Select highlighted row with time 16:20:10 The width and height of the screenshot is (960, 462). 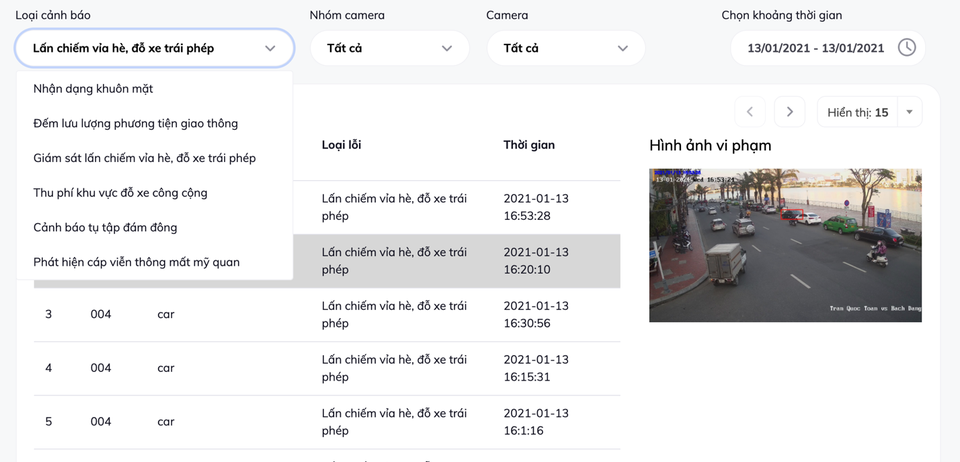[x=456, y=261]
